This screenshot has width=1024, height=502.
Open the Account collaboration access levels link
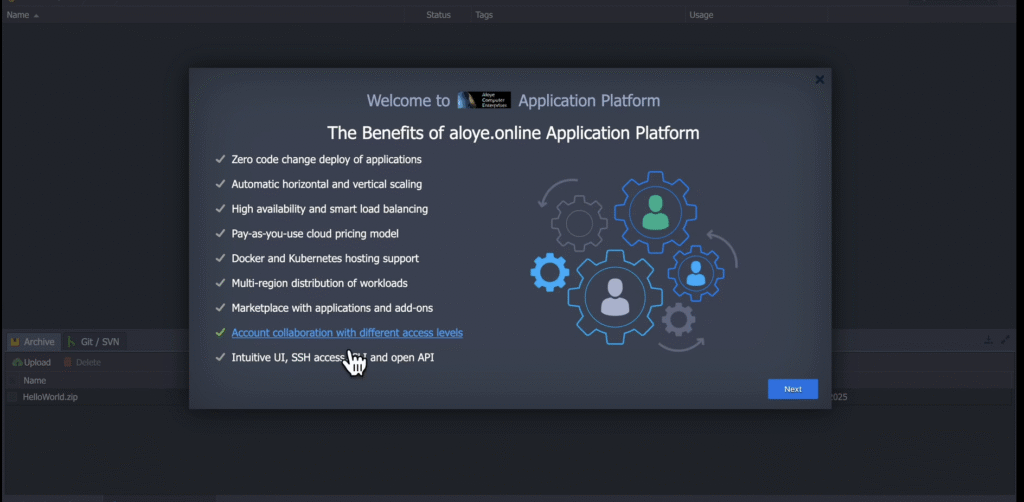347,333
